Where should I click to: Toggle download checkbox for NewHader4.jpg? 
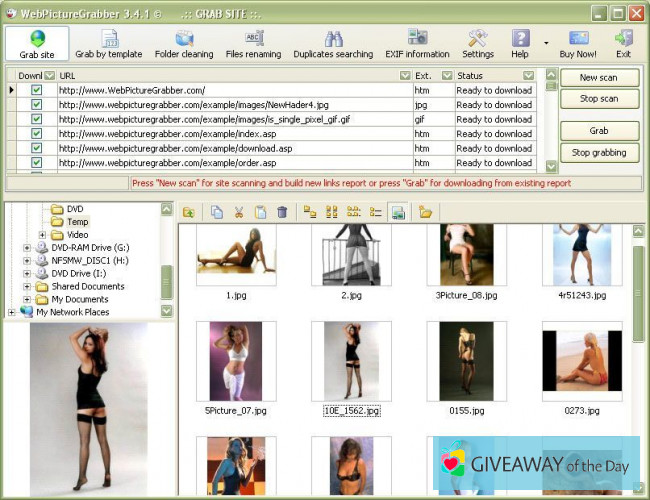pyautogui.click(x=37, y=104)
